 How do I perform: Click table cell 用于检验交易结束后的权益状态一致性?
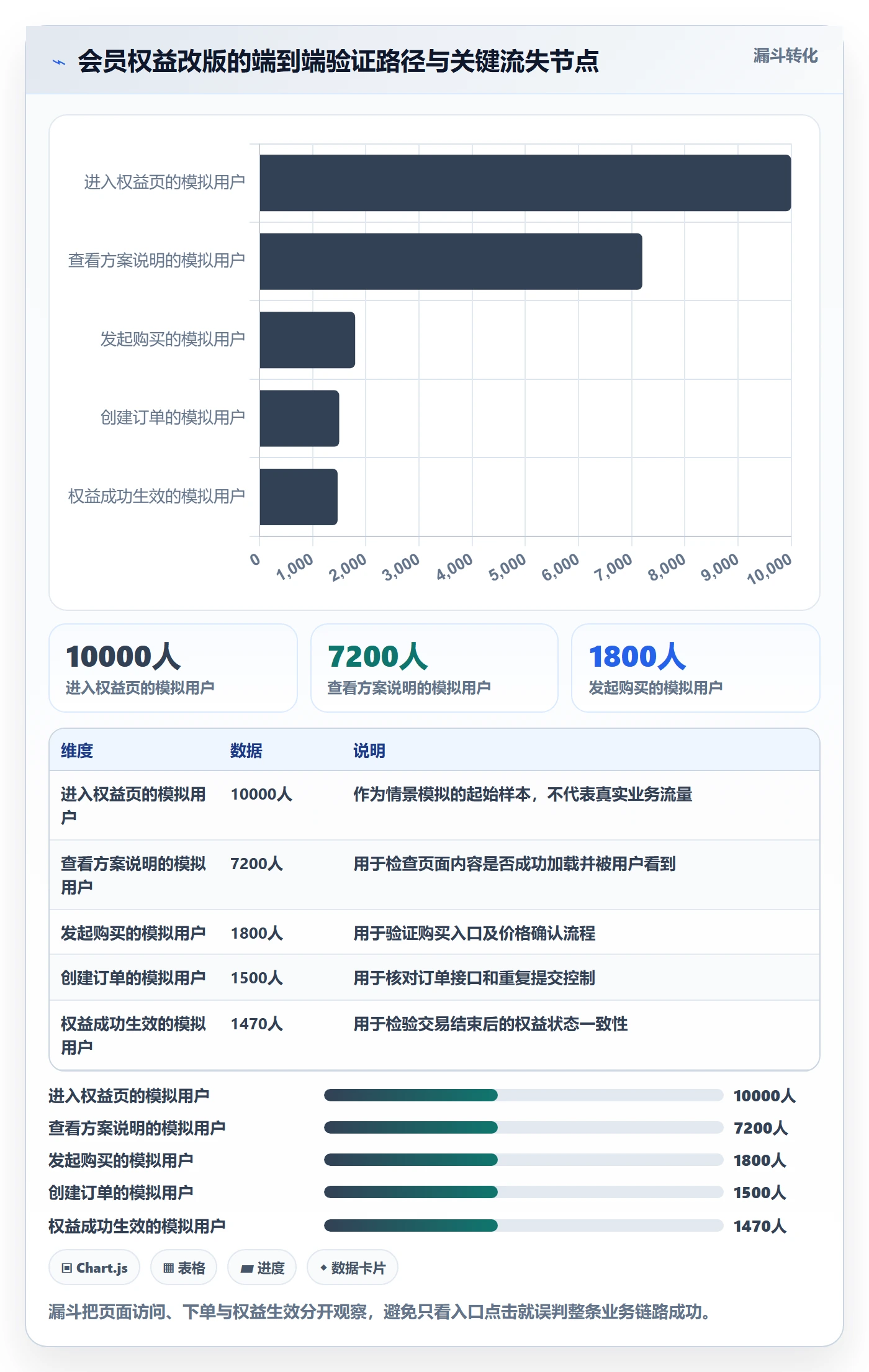tap(490, 1024)
